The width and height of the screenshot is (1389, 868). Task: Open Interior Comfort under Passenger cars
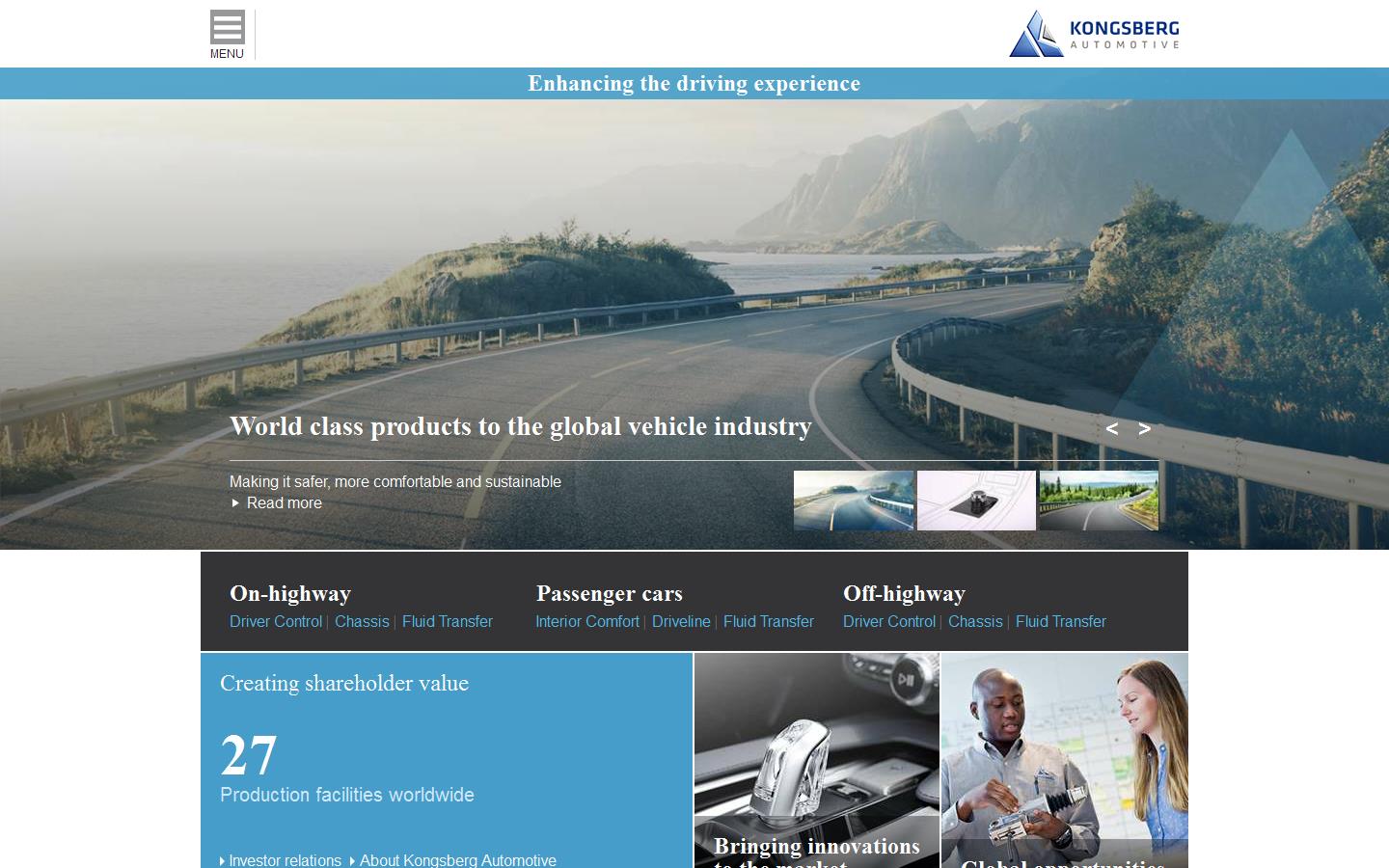click(x=586, y=621)
